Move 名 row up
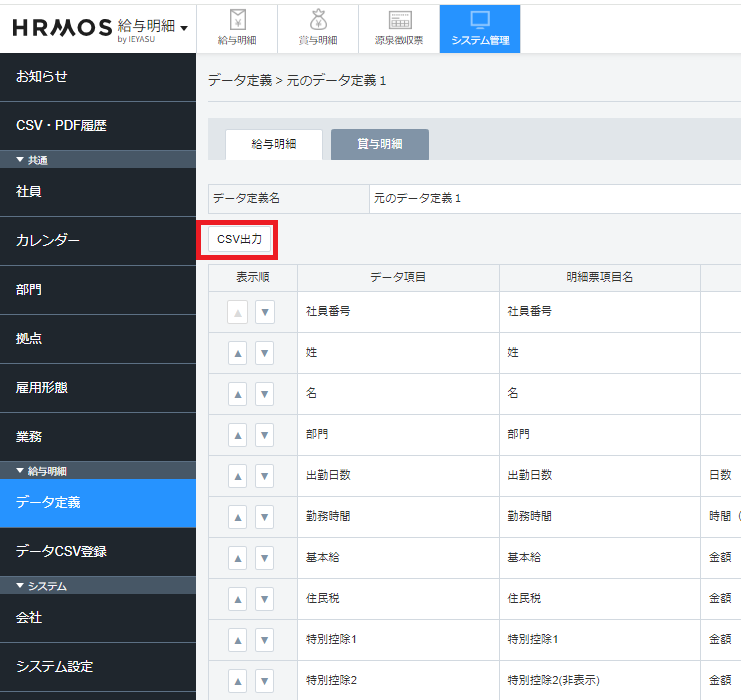This screenshot has height=700, width=741. (238, 395)
